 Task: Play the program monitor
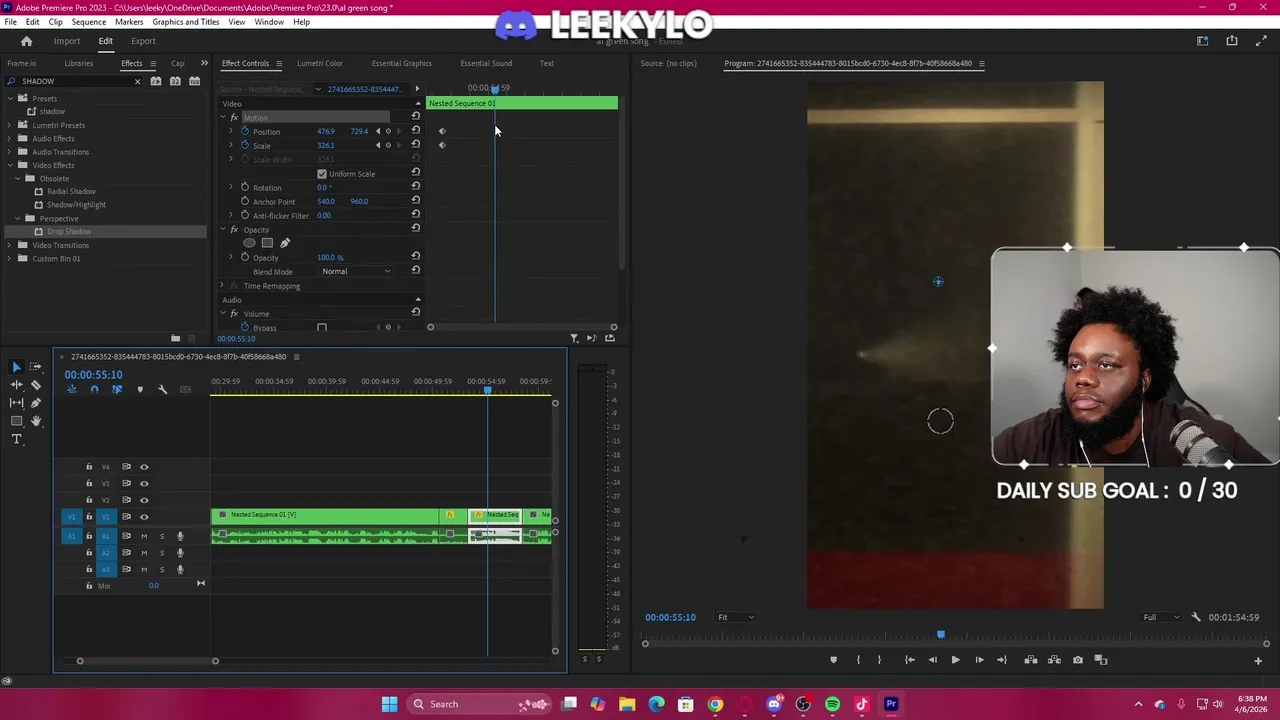[x=955, y=660]
